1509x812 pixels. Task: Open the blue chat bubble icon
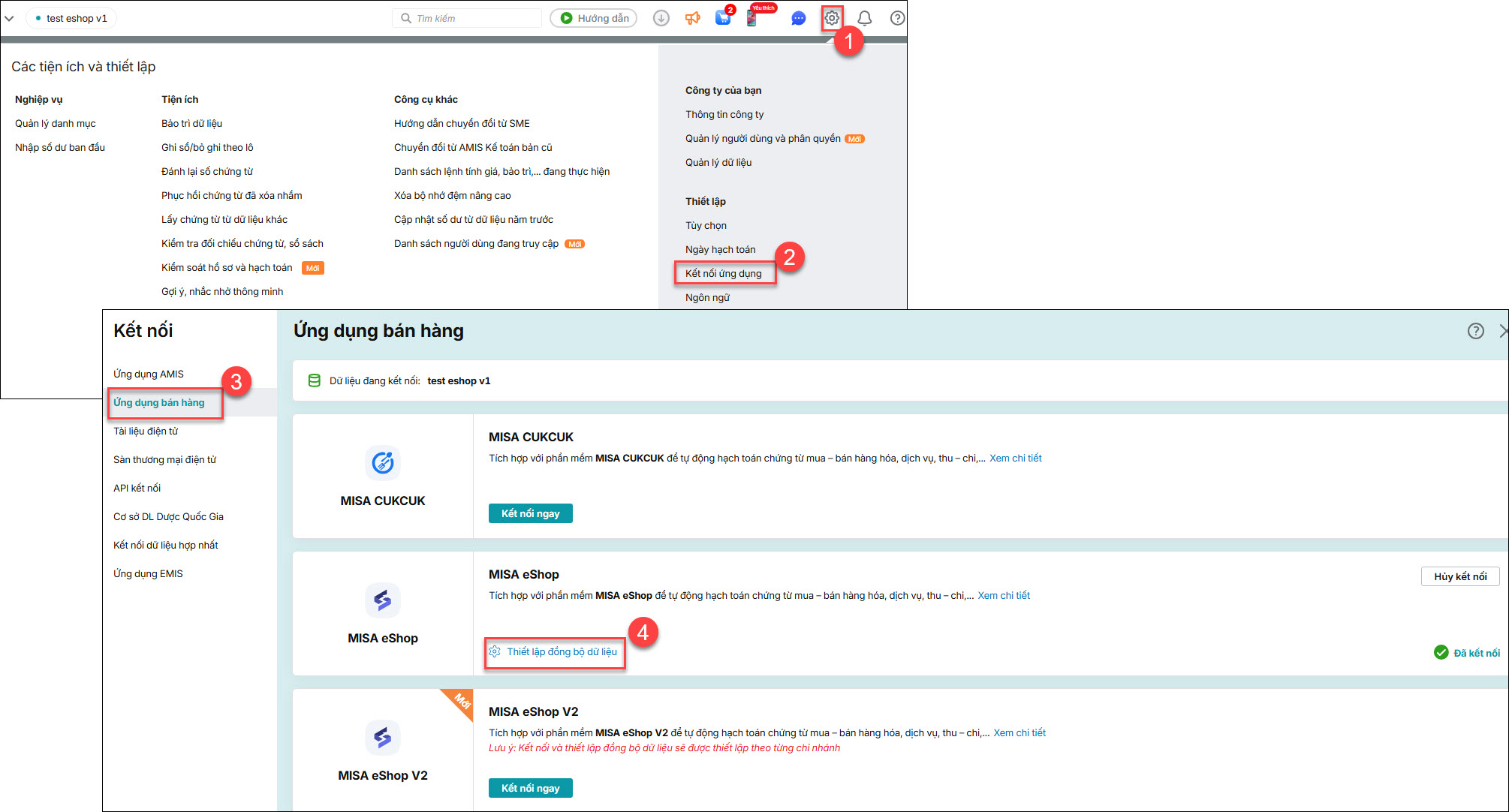point(798,18)
